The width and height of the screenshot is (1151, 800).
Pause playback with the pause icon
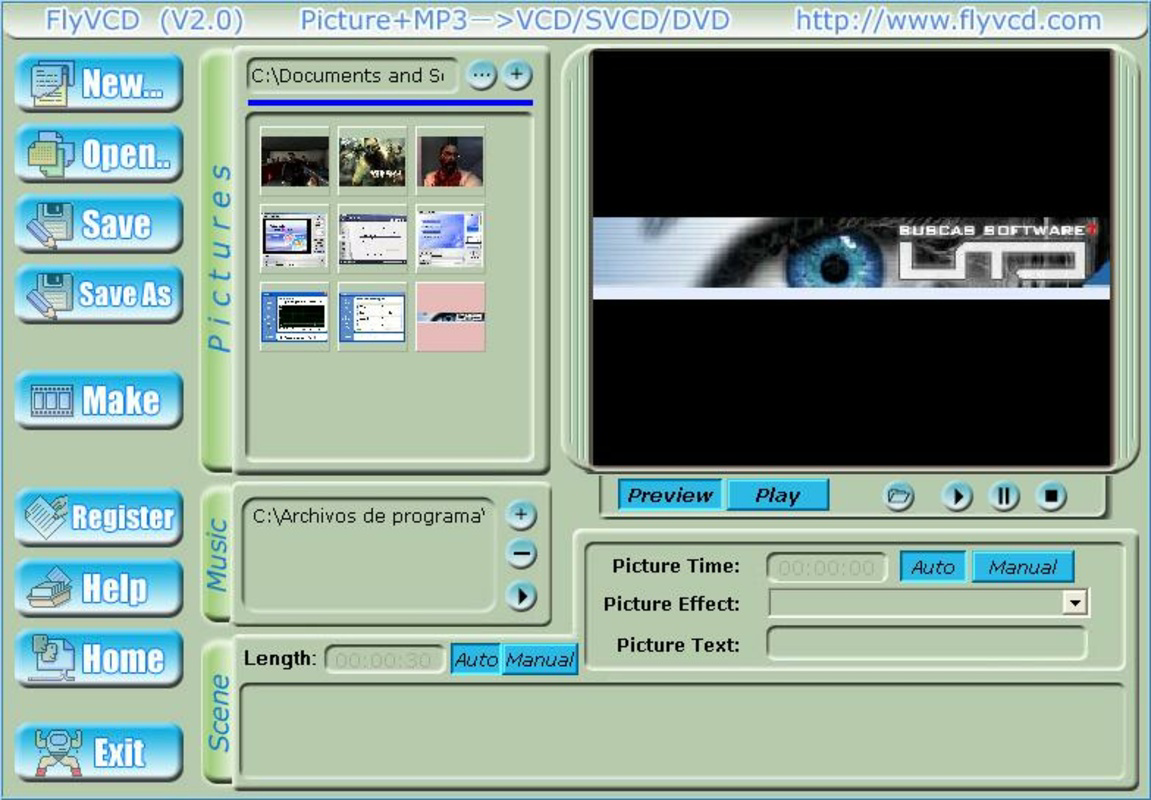[x=1004, y=496]
